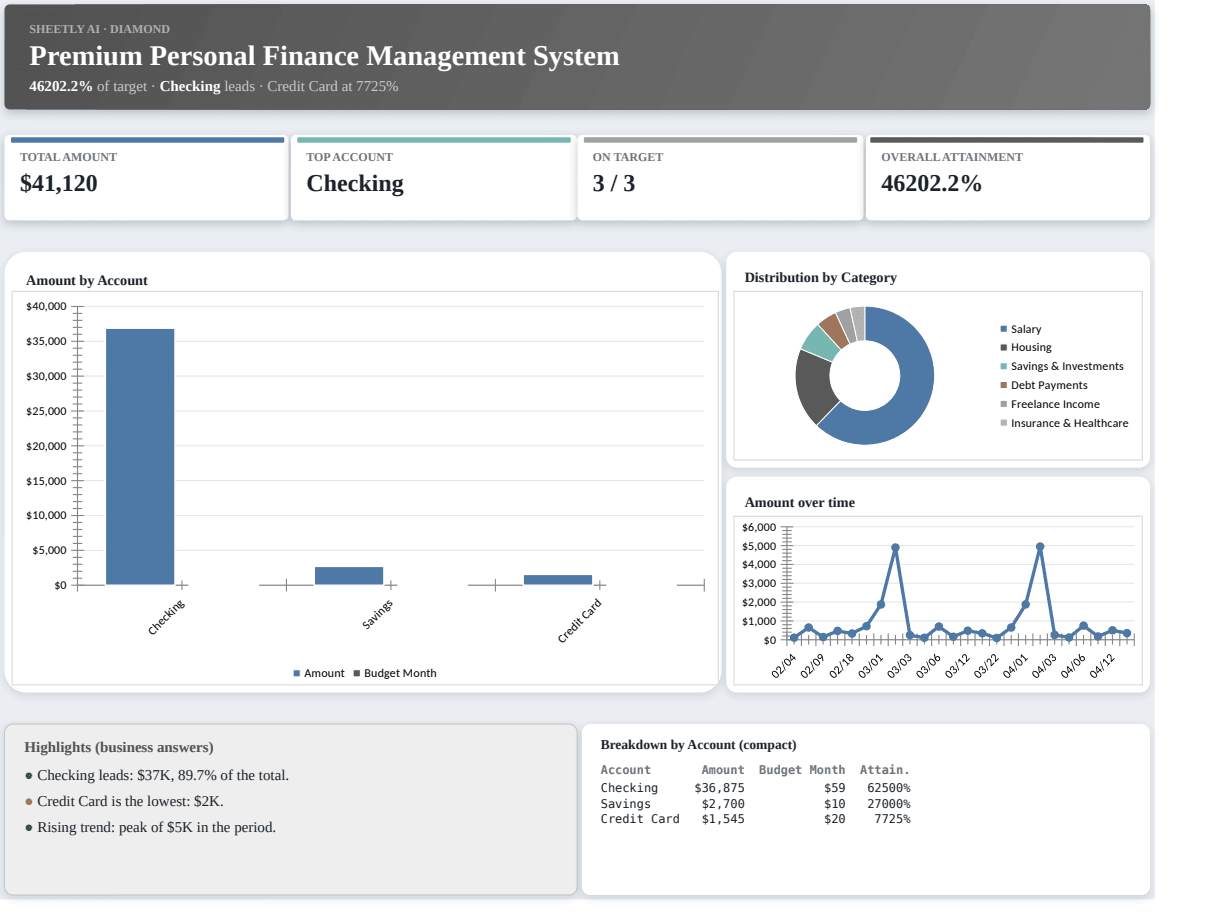Click the Attain. column header
Image resolution: width=1227 pixels, height=922 pixels.
[x=885, y=770]
